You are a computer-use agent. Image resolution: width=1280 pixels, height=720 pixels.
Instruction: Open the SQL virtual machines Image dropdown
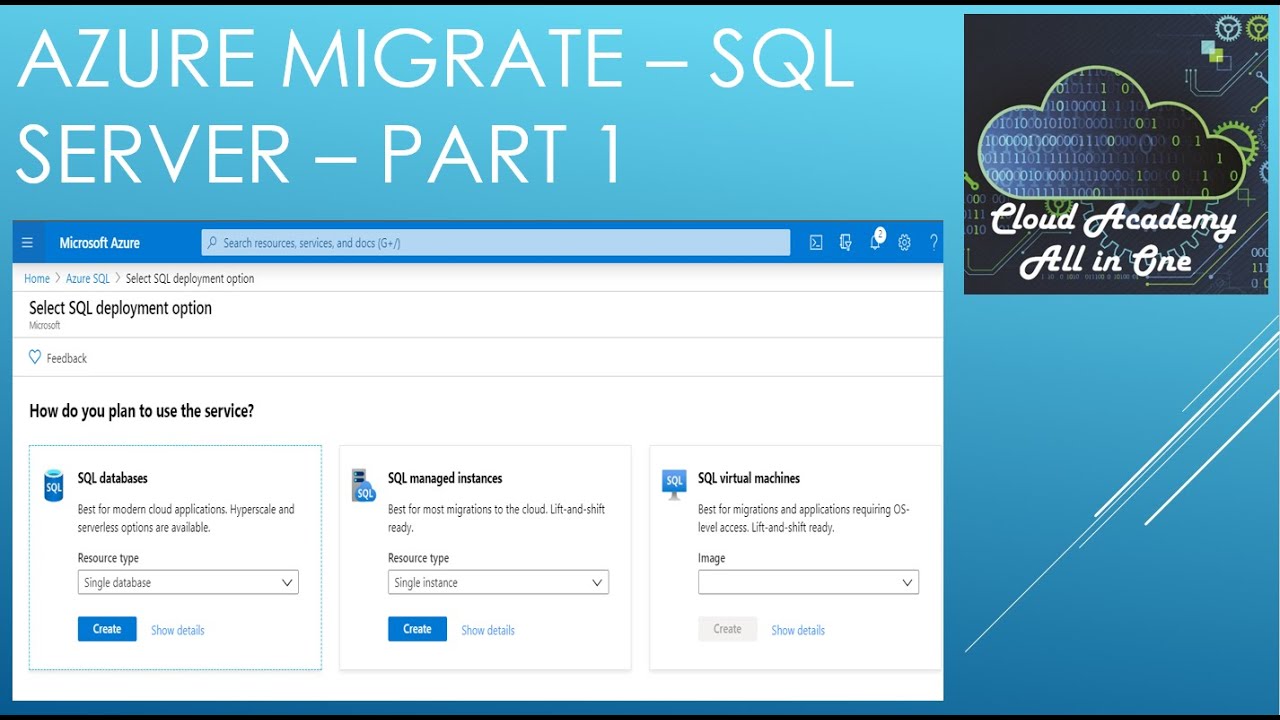pyautogui.click(x=808, y=582)
